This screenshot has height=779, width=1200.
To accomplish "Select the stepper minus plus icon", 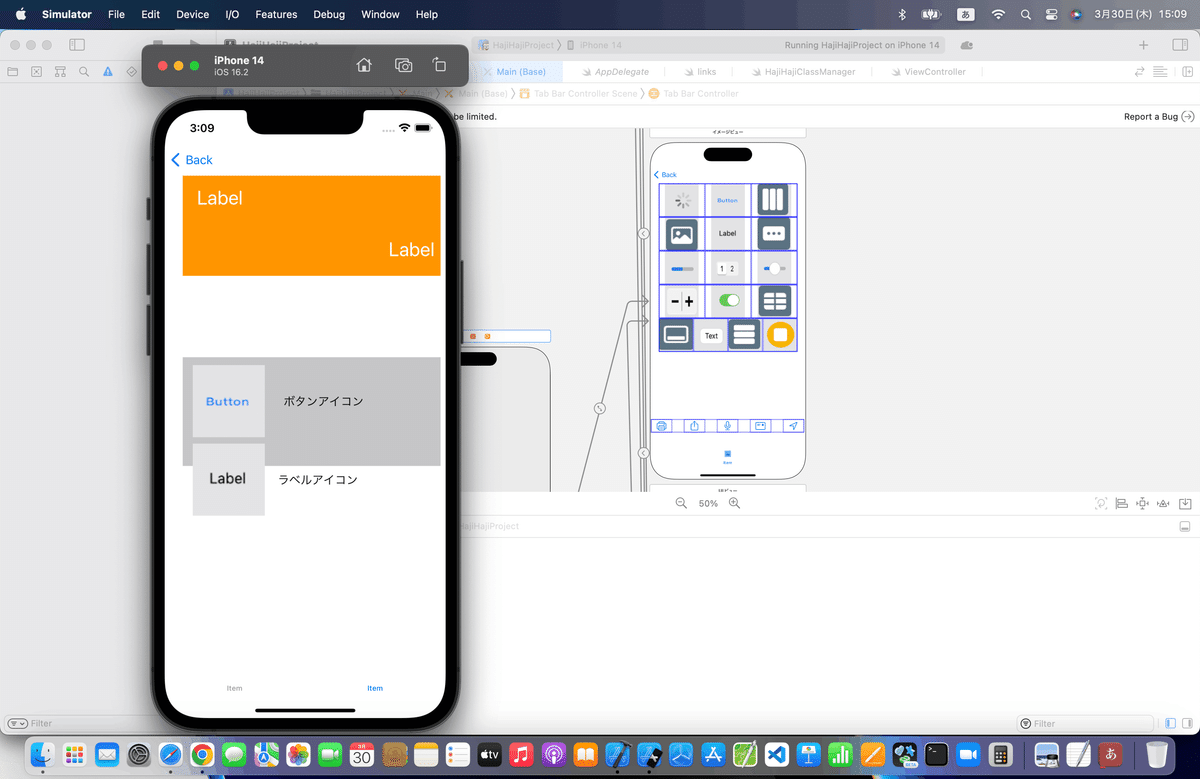I will pos(682,301).
